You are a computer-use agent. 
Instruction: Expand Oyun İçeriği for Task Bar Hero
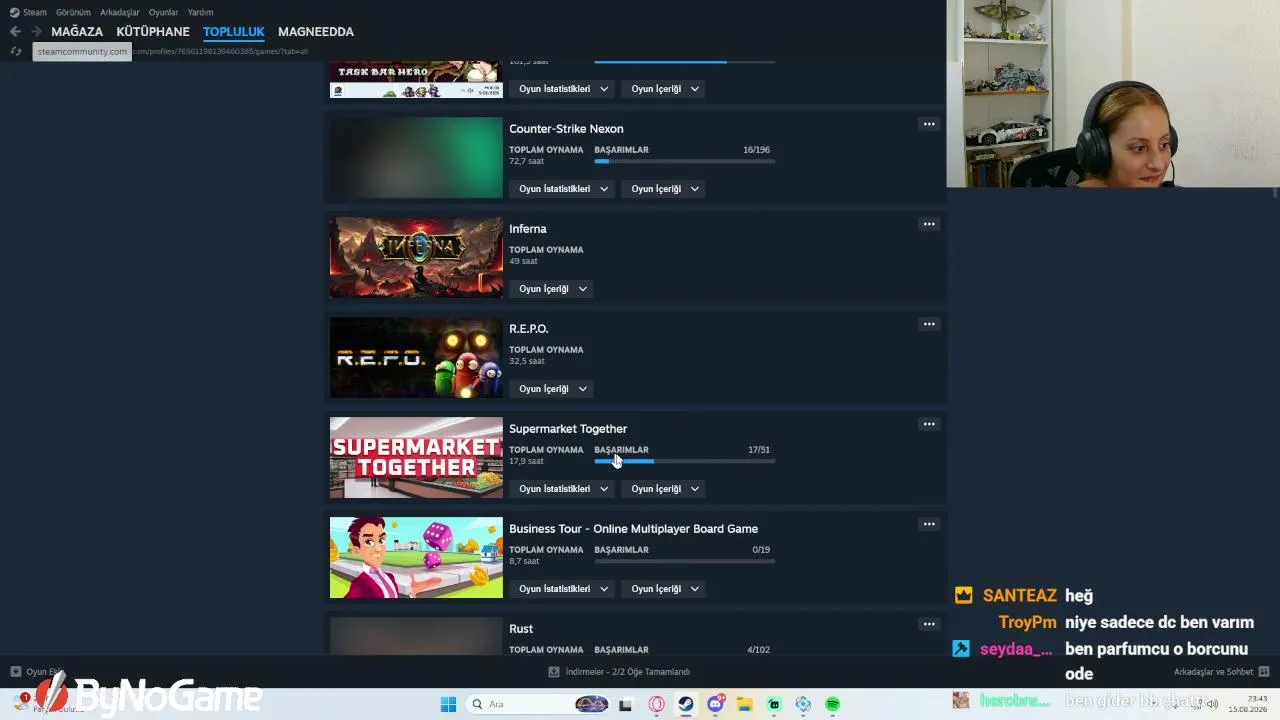click(665, 89)
